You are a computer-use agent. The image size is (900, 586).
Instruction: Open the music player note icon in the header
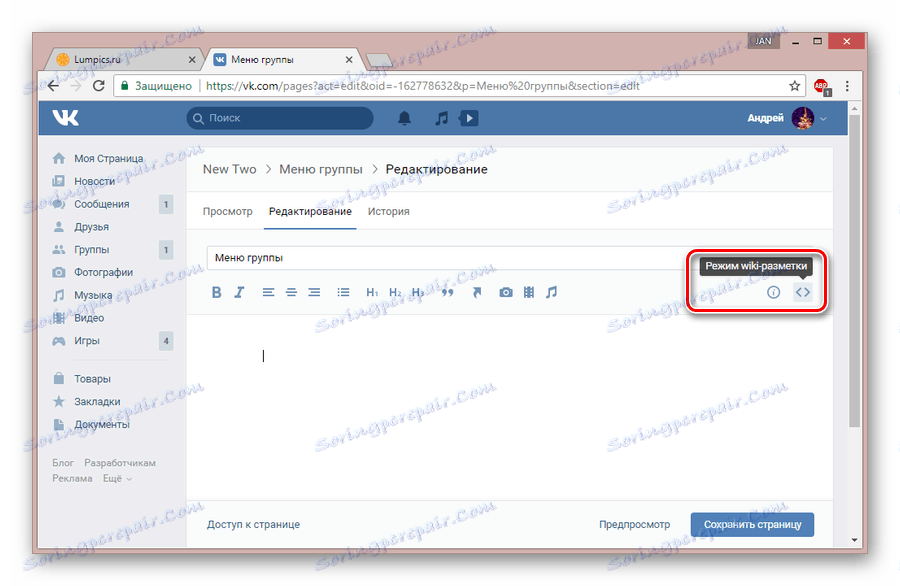tap(441, 118)
